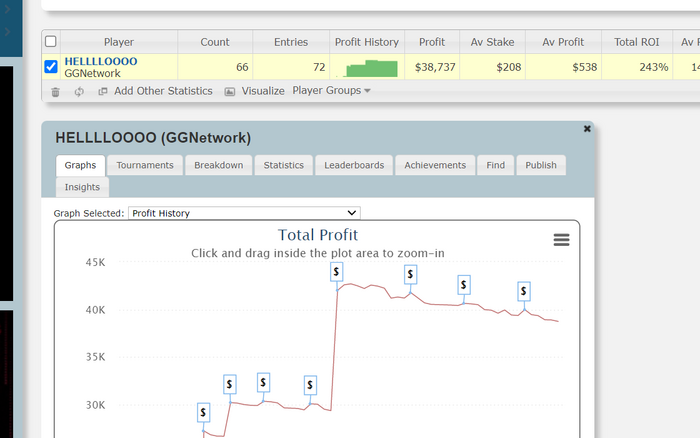Sort by the Player column header
700x438 pixels.
point(119,42)
